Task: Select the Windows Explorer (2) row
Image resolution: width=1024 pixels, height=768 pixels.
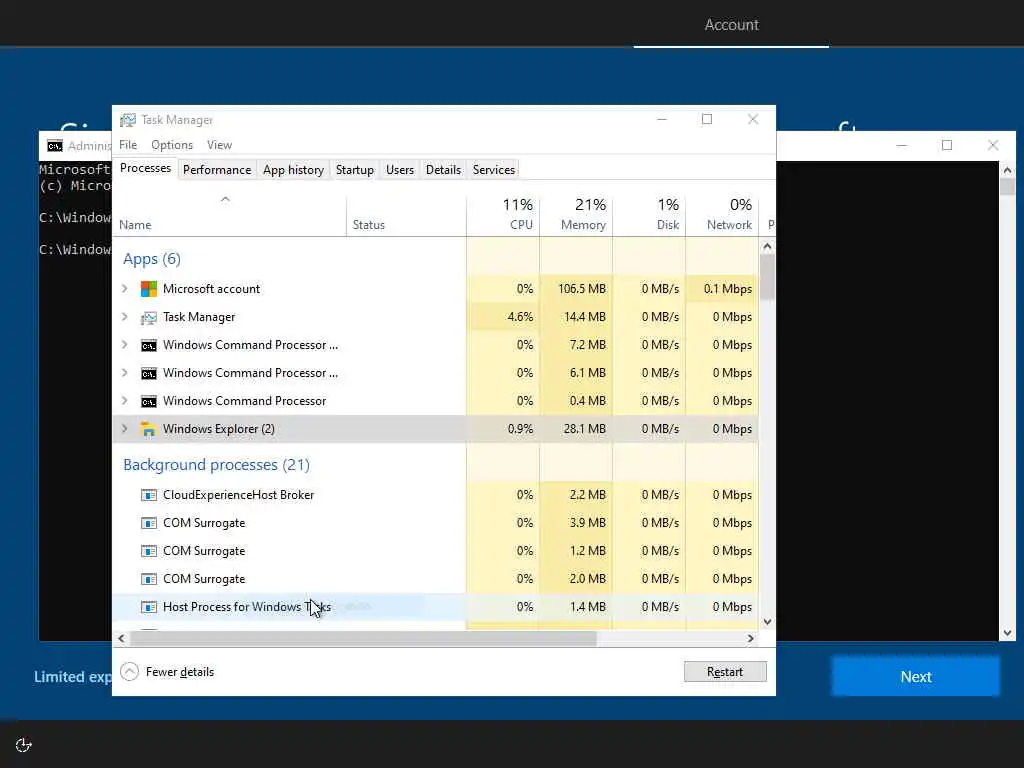Action: (x=436, y=429)
